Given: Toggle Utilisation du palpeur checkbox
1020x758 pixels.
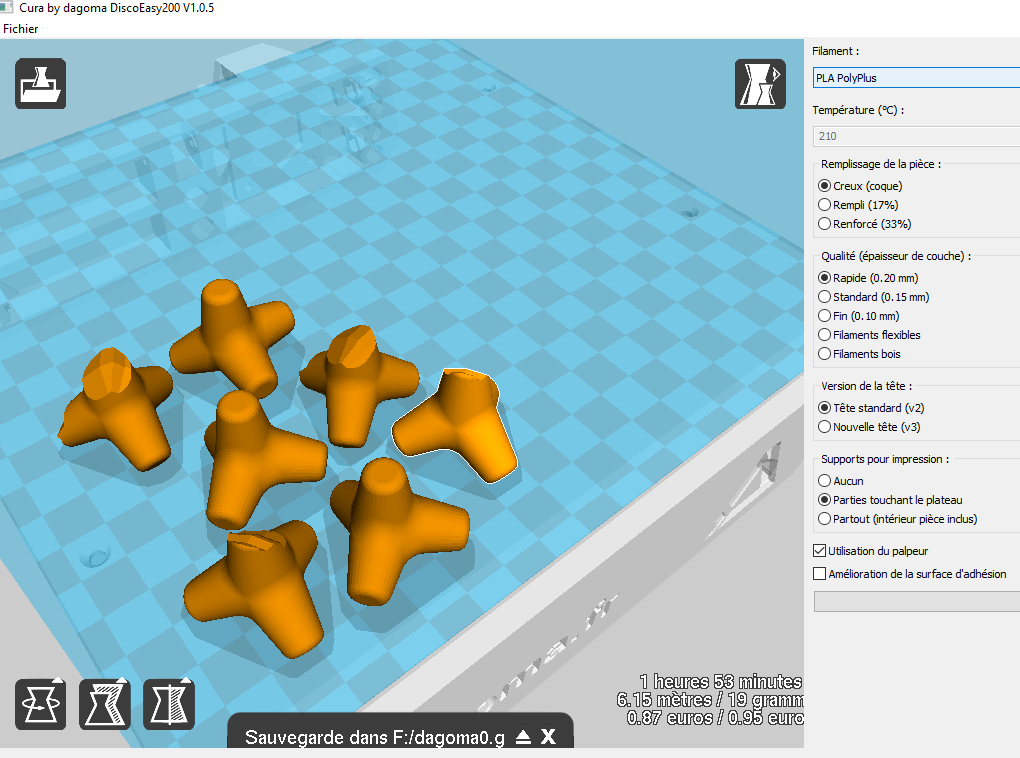Looking at the screenshot, I should tap(870, 551).
